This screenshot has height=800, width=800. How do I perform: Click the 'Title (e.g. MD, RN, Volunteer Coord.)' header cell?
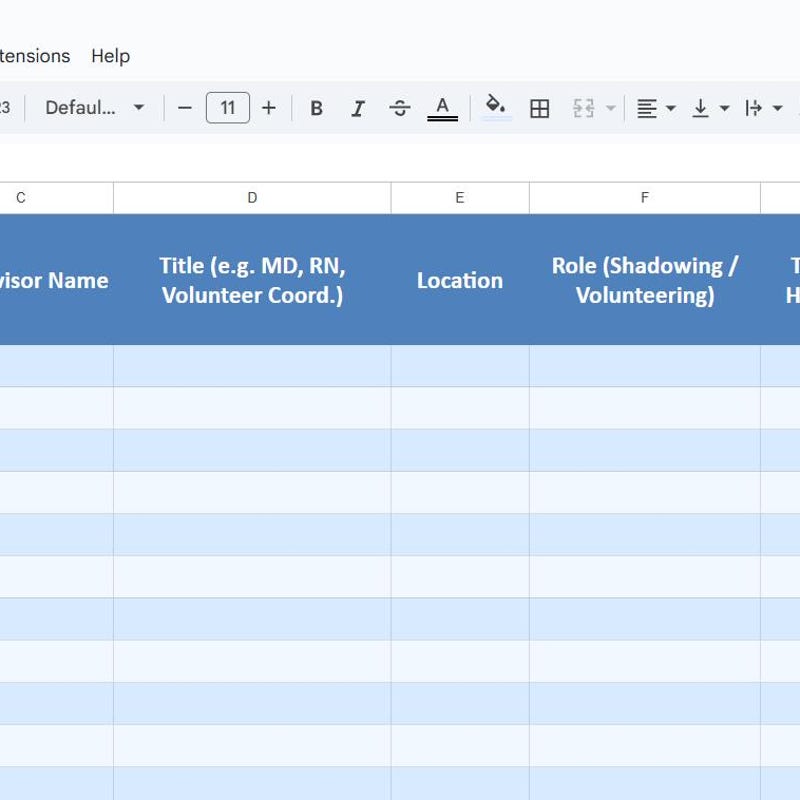click(252, 280)
